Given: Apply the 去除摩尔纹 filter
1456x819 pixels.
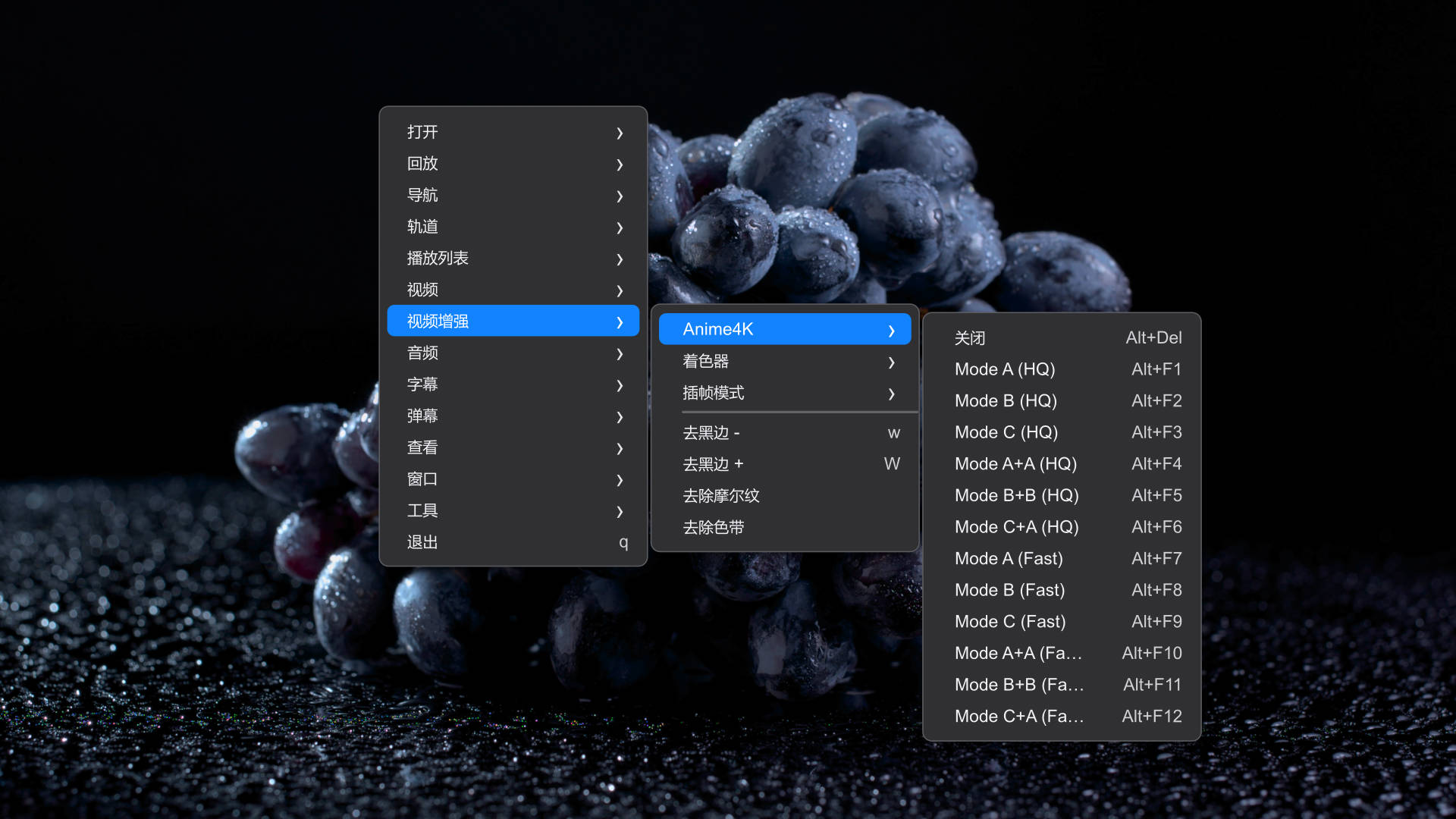Looking at the screenshot, I should pos(785,496).
